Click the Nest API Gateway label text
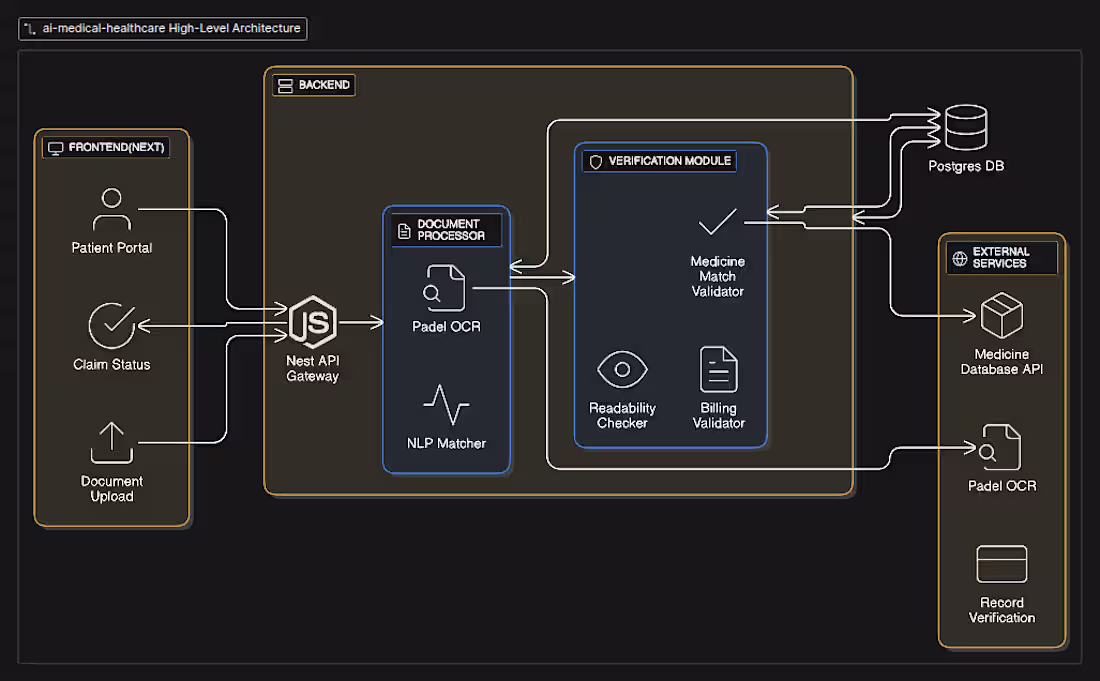 (x=313, y=368)
